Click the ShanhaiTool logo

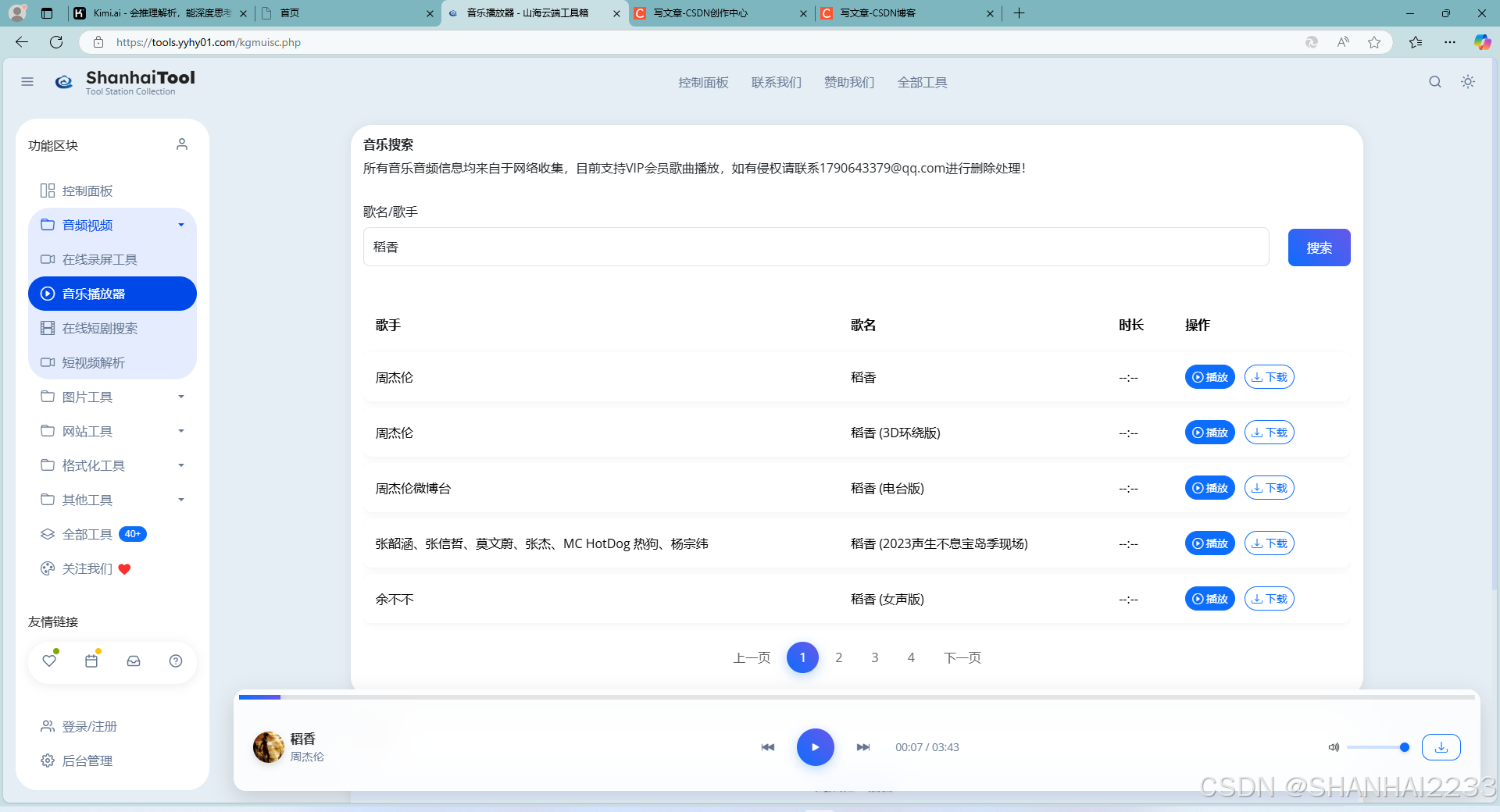point(125,81)
